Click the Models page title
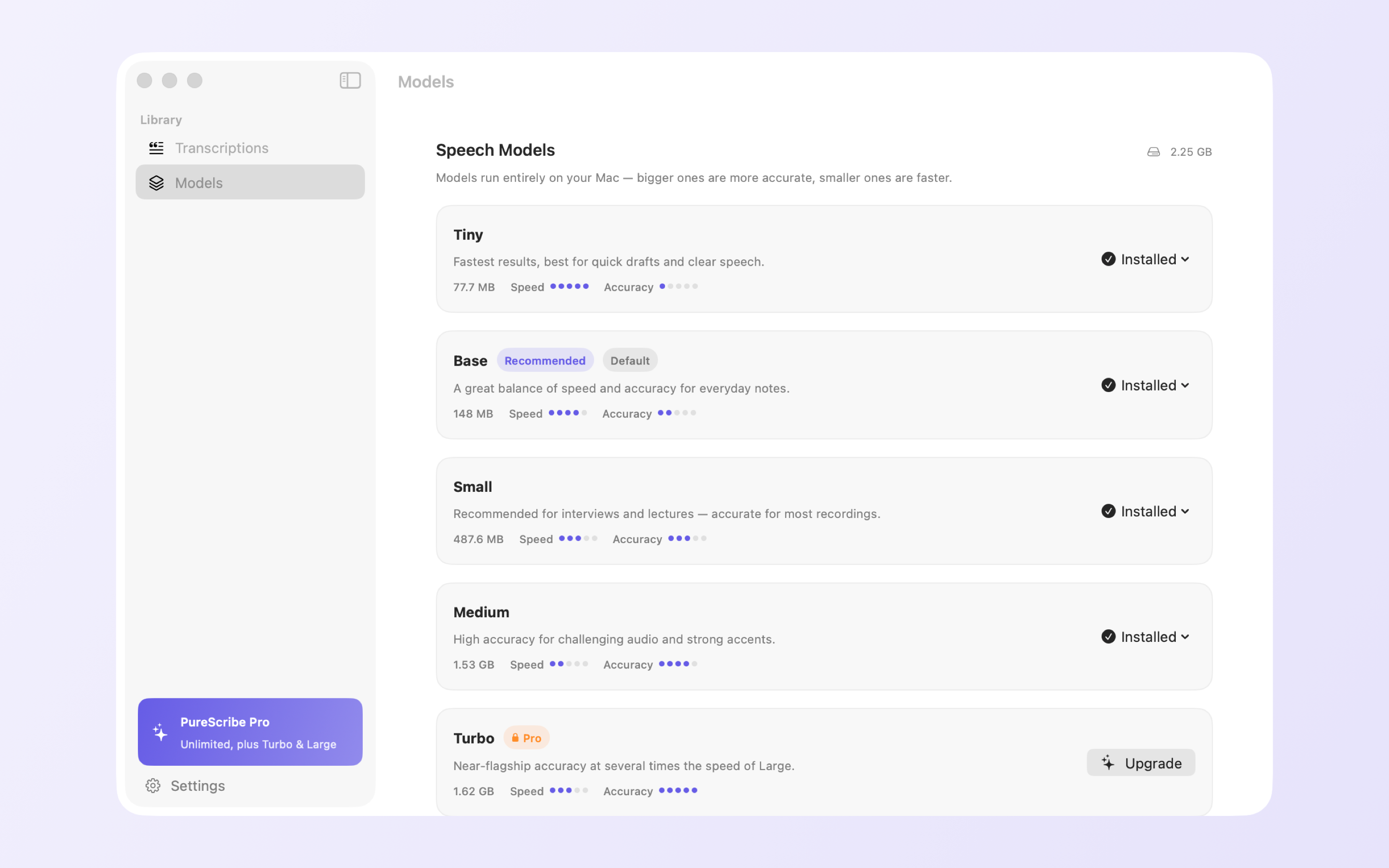Image resolution: width=1389 pixels, height=868 pixels. [426, 81]
